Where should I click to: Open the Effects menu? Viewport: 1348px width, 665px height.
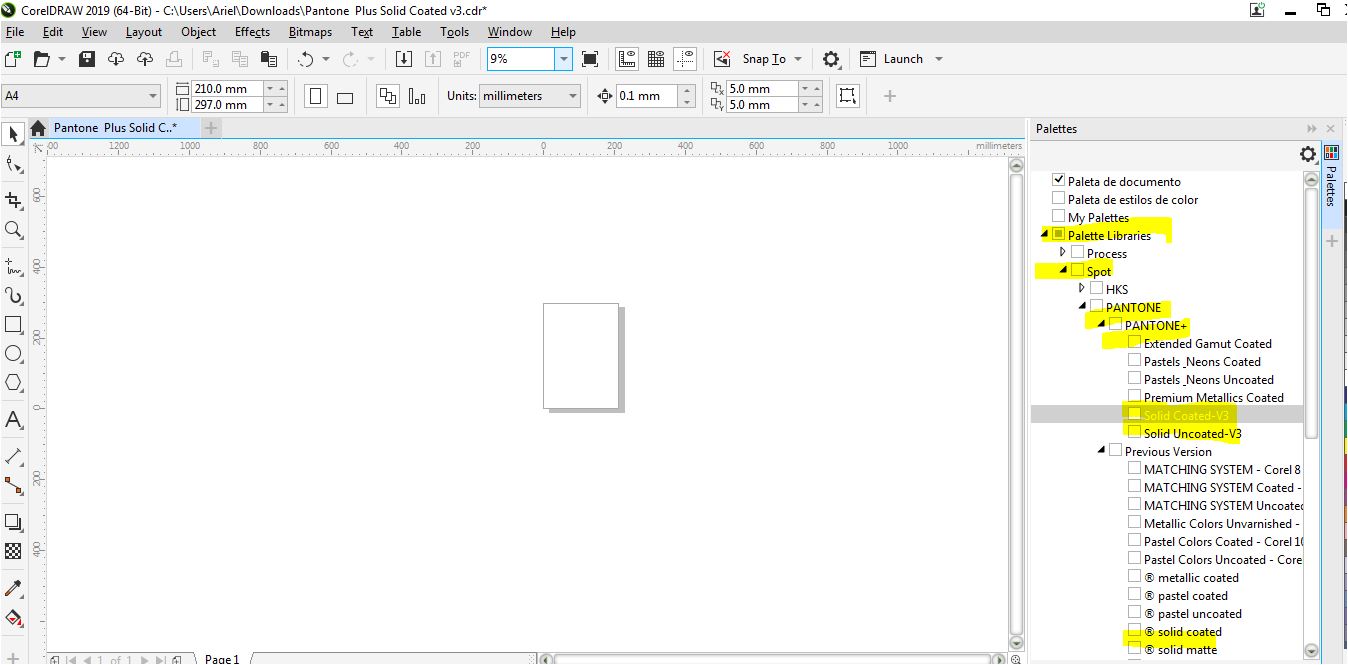pyautogui.click(x=253, y=32)
